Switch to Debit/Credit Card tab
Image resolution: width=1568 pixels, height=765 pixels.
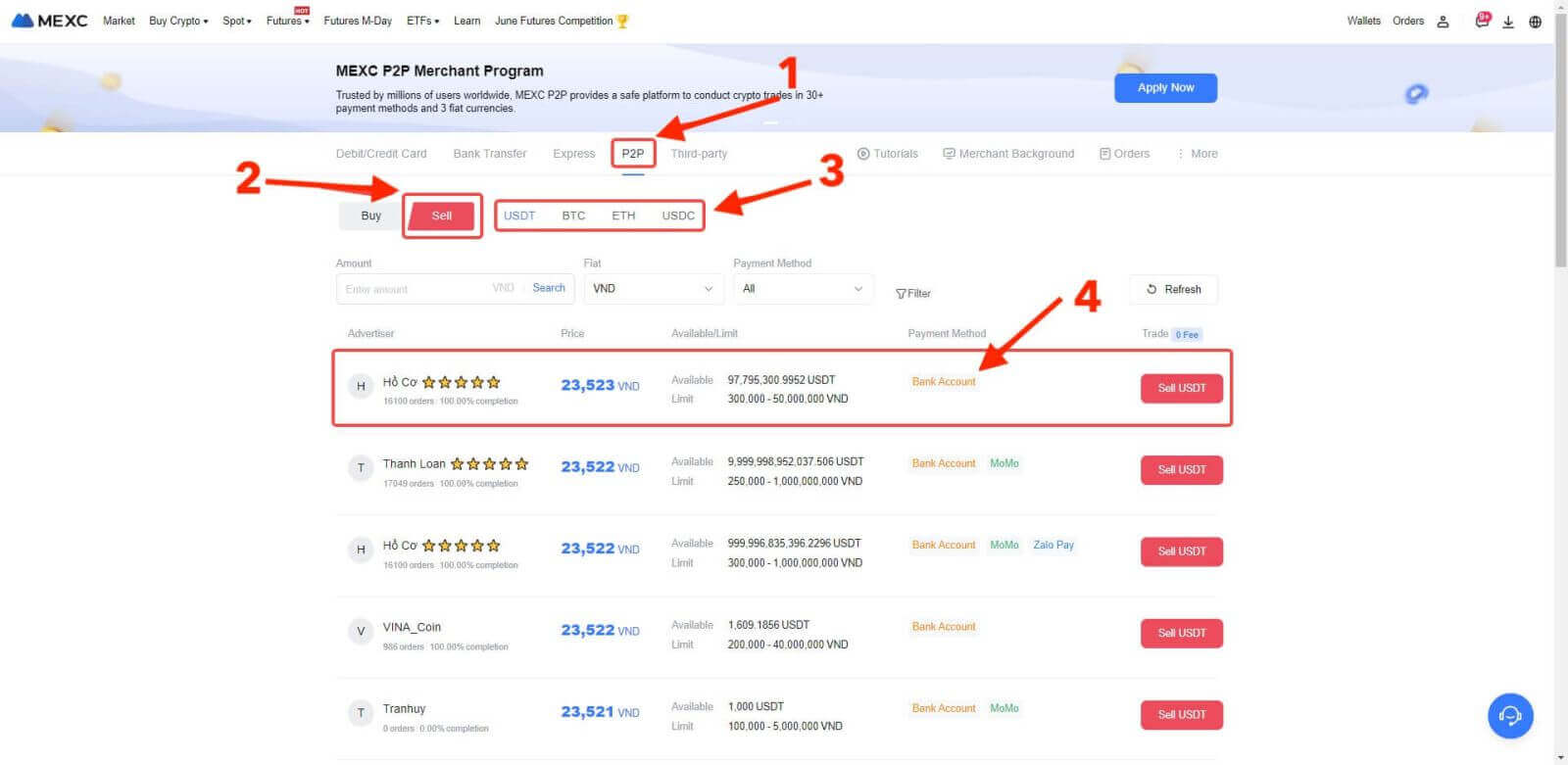point(381,154)
